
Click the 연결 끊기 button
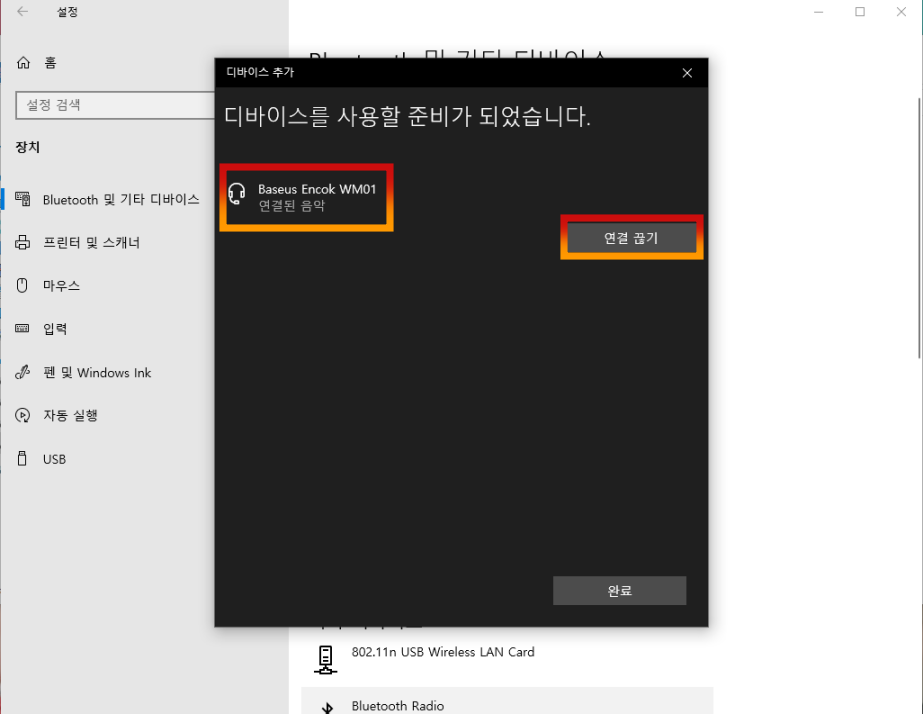[x=631, y=237]
